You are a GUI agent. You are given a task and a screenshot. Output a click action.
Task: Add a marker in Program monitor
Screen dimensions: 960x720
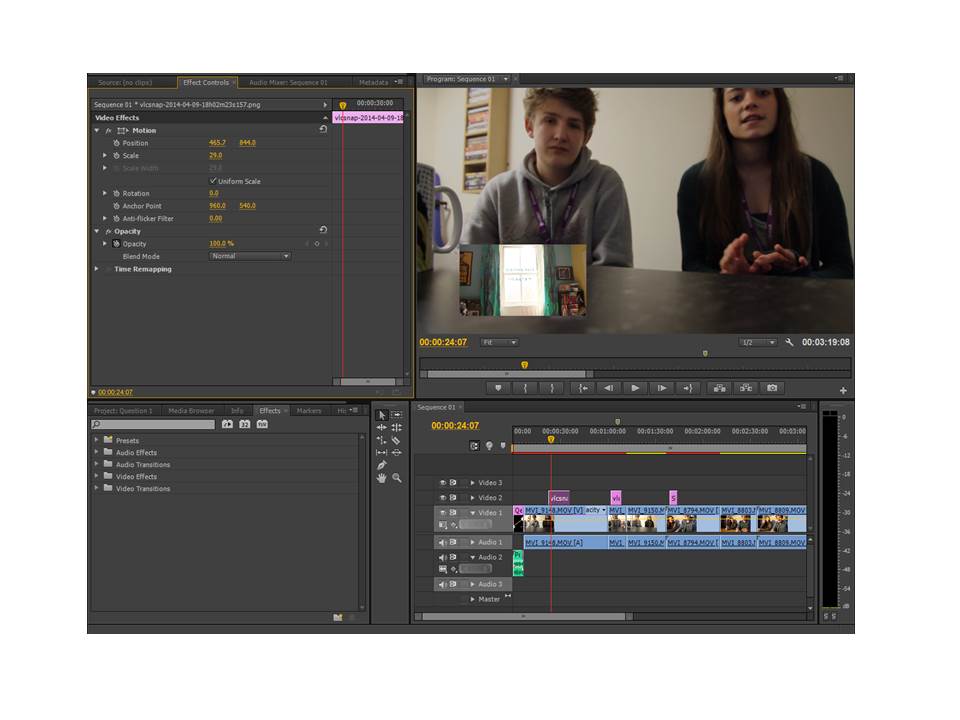pos(498,388)
